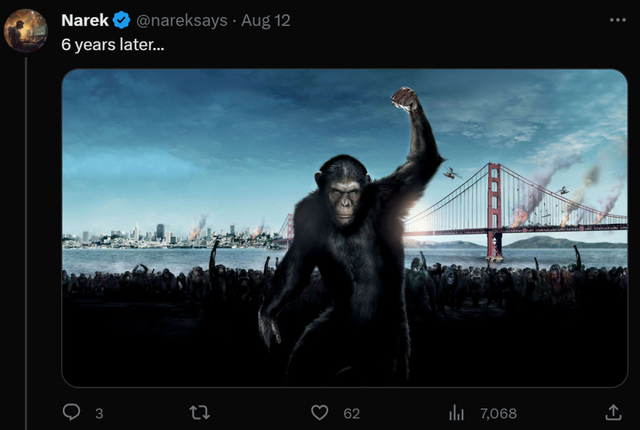Image resolution: width=640 pixels, height=430 pixels.
Task: Visit the @nareksays handle
Action: [181, 20]
